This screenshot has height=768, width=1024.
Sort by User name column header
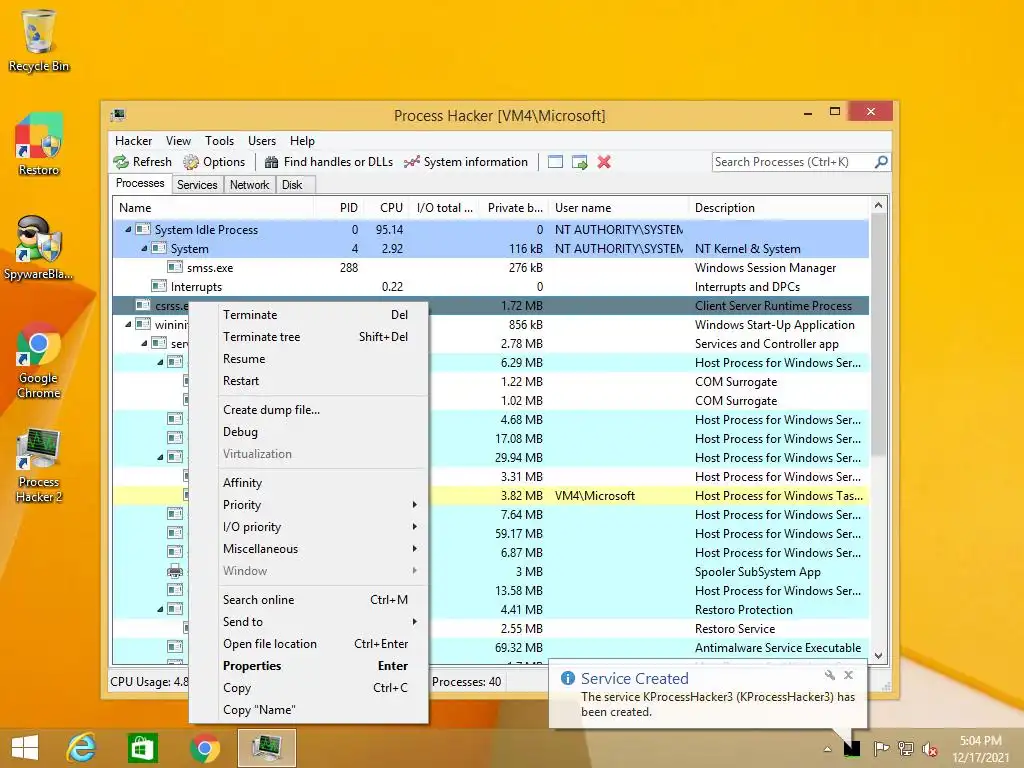[x=618, y=208]
